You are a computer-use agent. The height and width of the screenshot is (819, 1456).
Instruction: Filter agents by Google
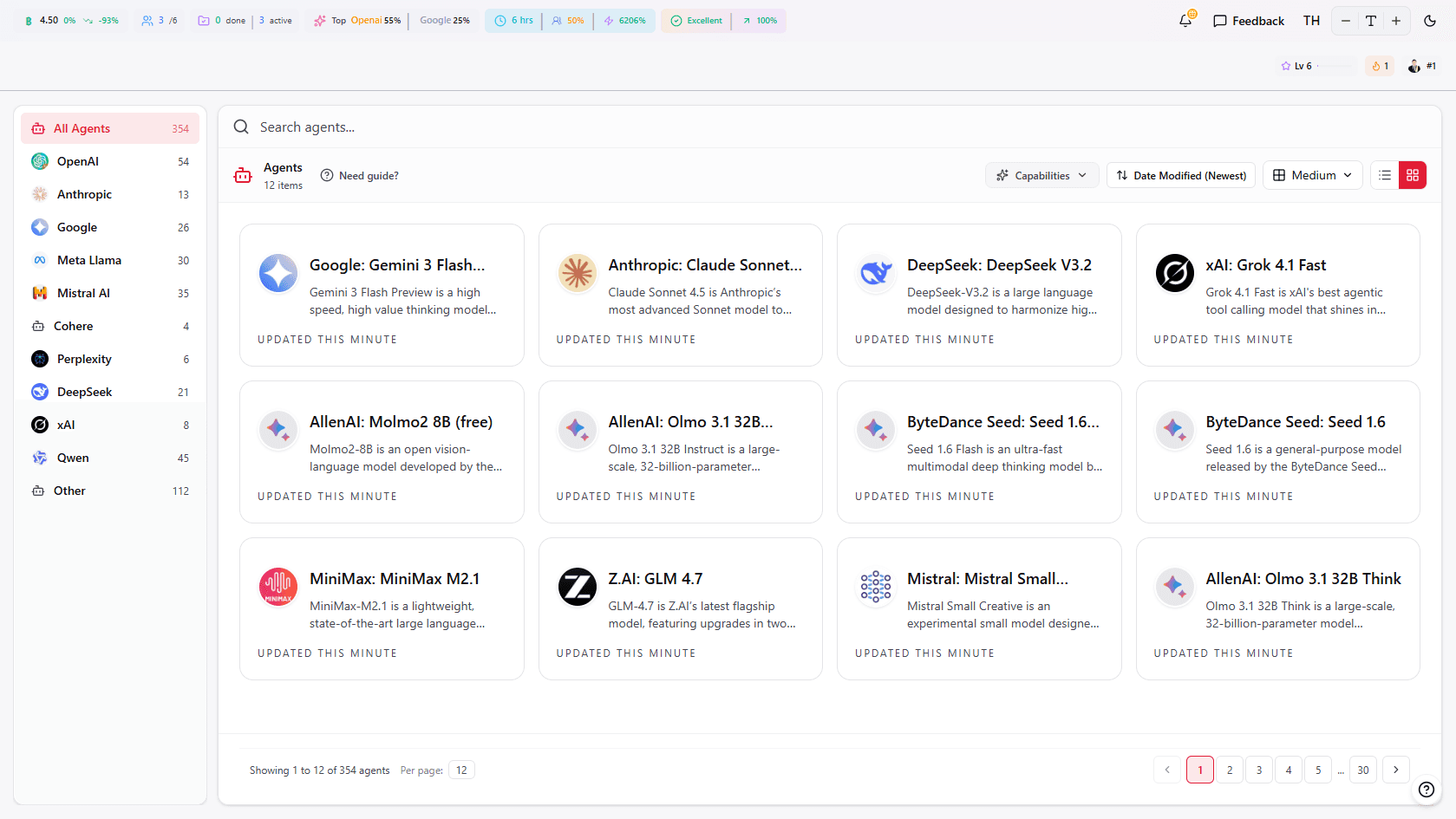[x=110, y=227]
